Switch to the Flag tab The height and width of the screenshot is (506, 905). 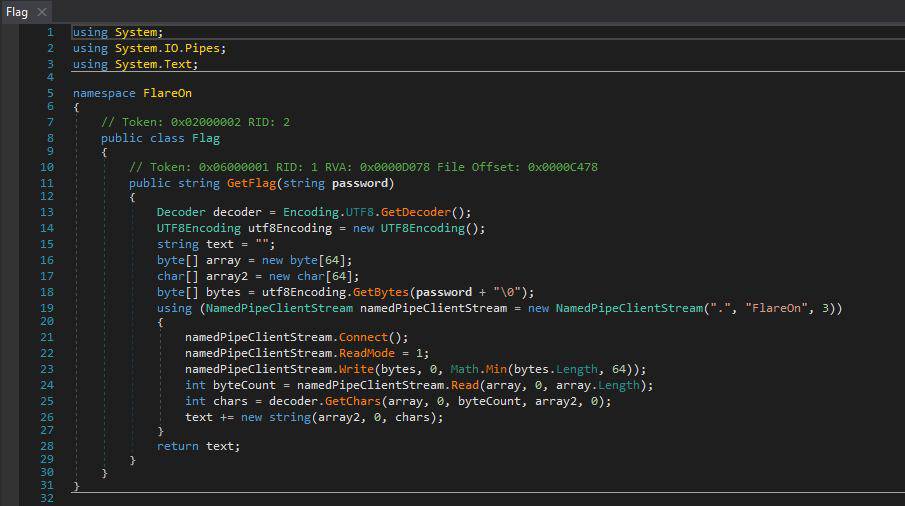click(17, 11)
